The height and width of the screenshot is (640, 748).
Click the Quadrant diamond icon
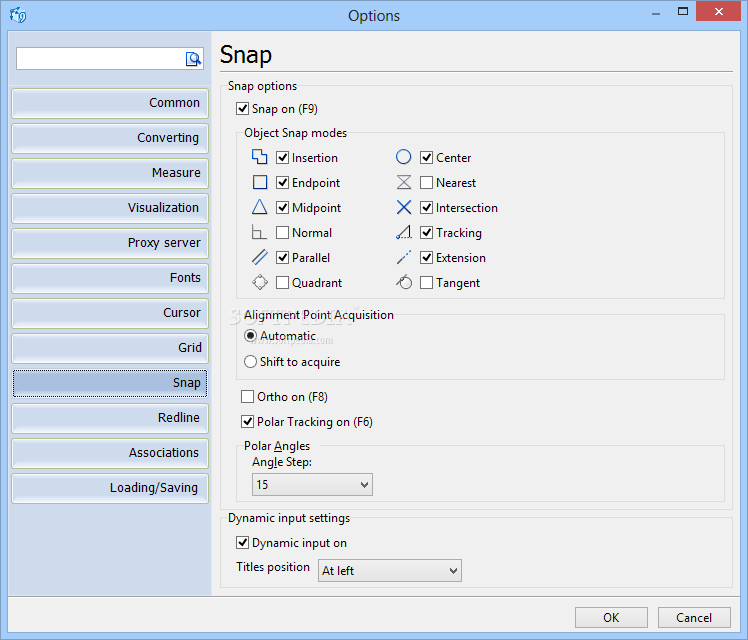tap(260, 282)
